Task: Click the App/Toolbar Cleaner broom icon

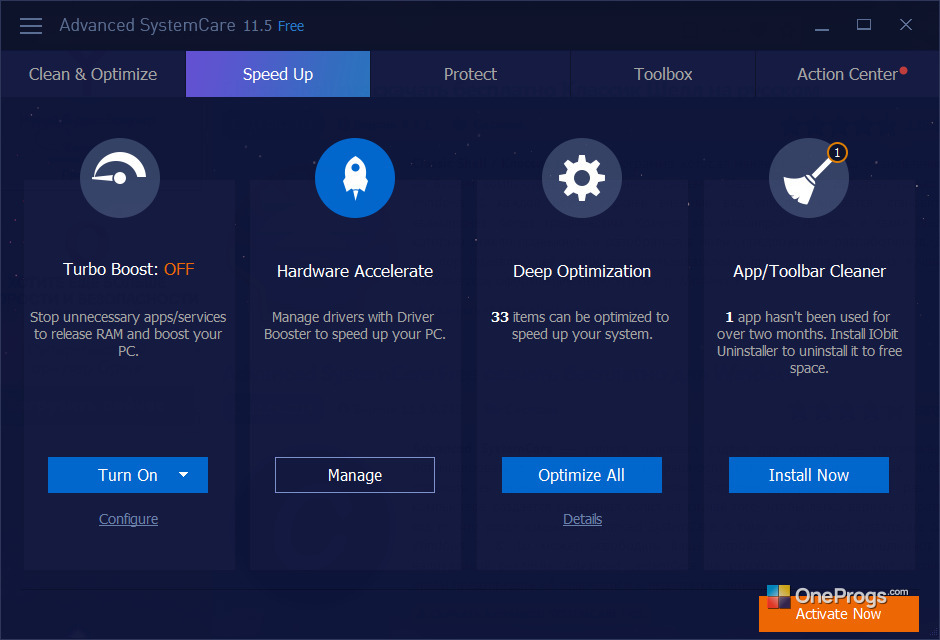Action: [x=809, y=178]
